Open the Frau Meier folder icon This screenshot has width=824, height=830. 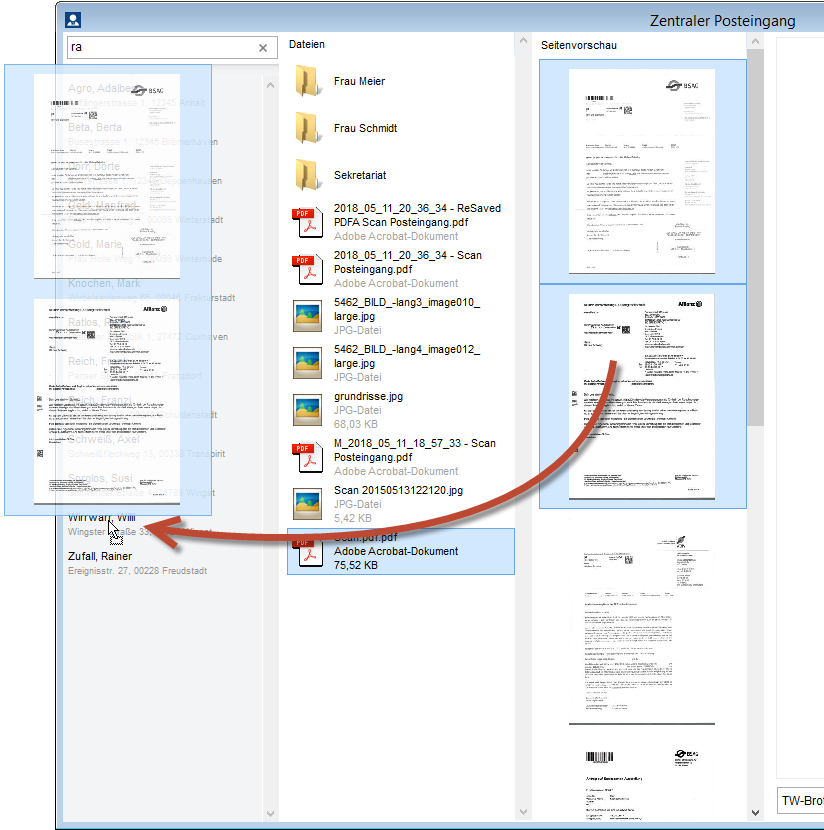point(307,81)
